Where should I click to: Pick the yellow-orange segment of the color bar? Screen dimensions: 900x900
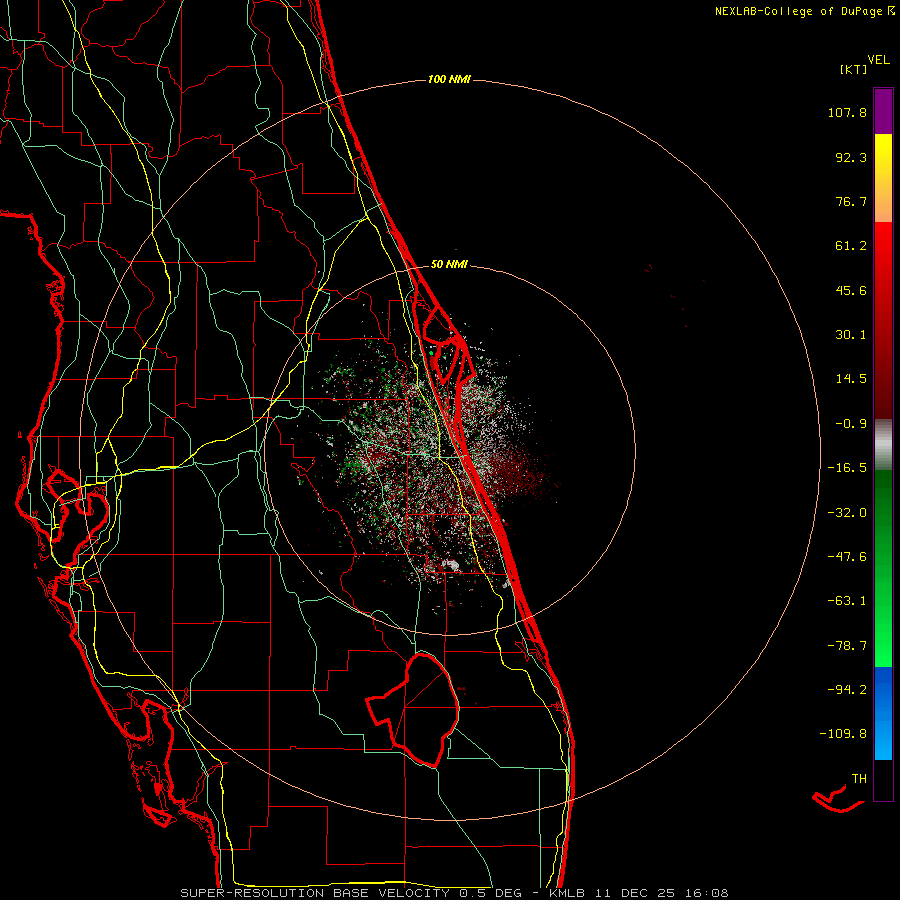[883, 178]
